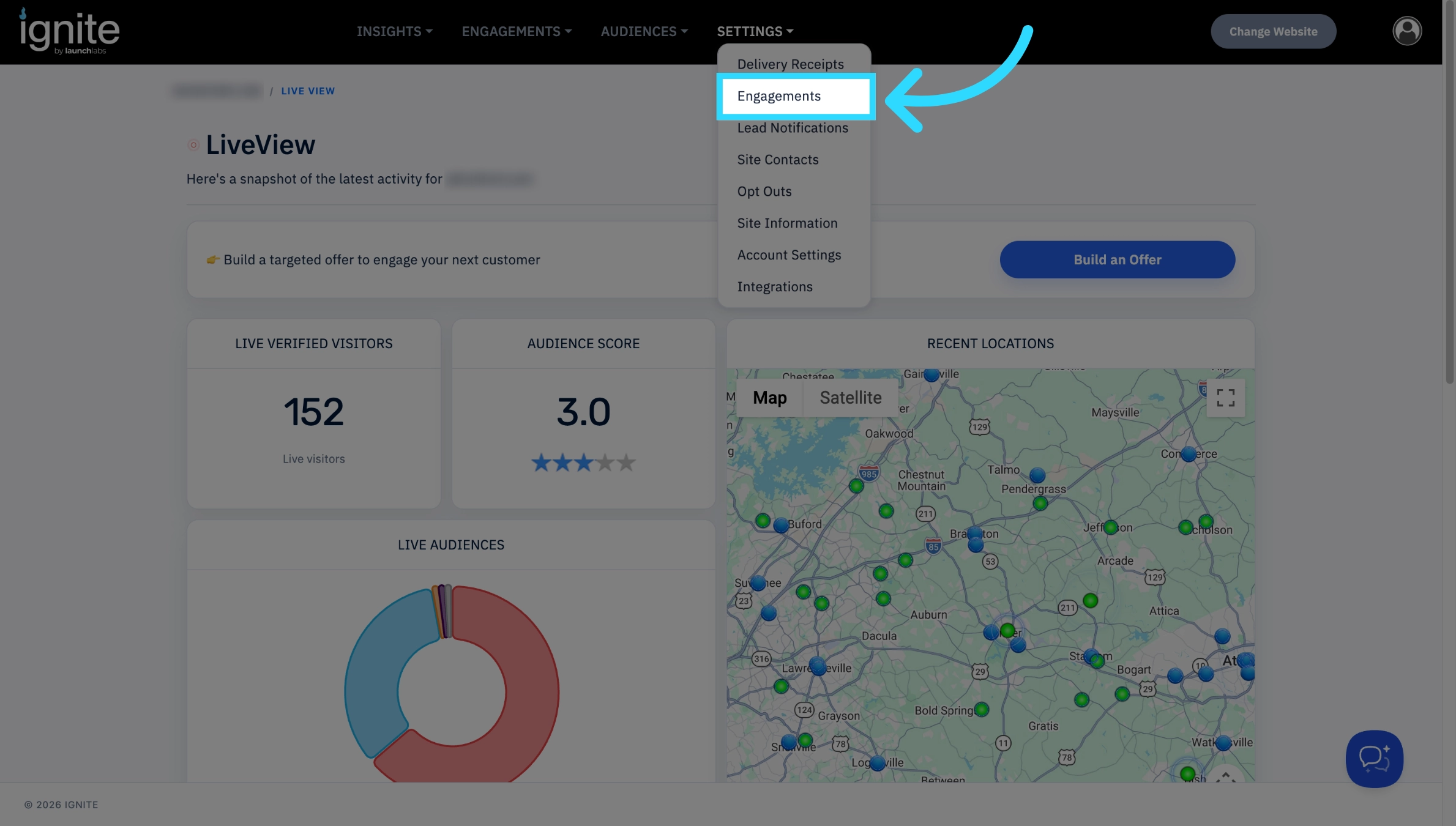Open Integrations from the Settings menu
This screenshot has width=1456, height=826.
coord(775,287)
